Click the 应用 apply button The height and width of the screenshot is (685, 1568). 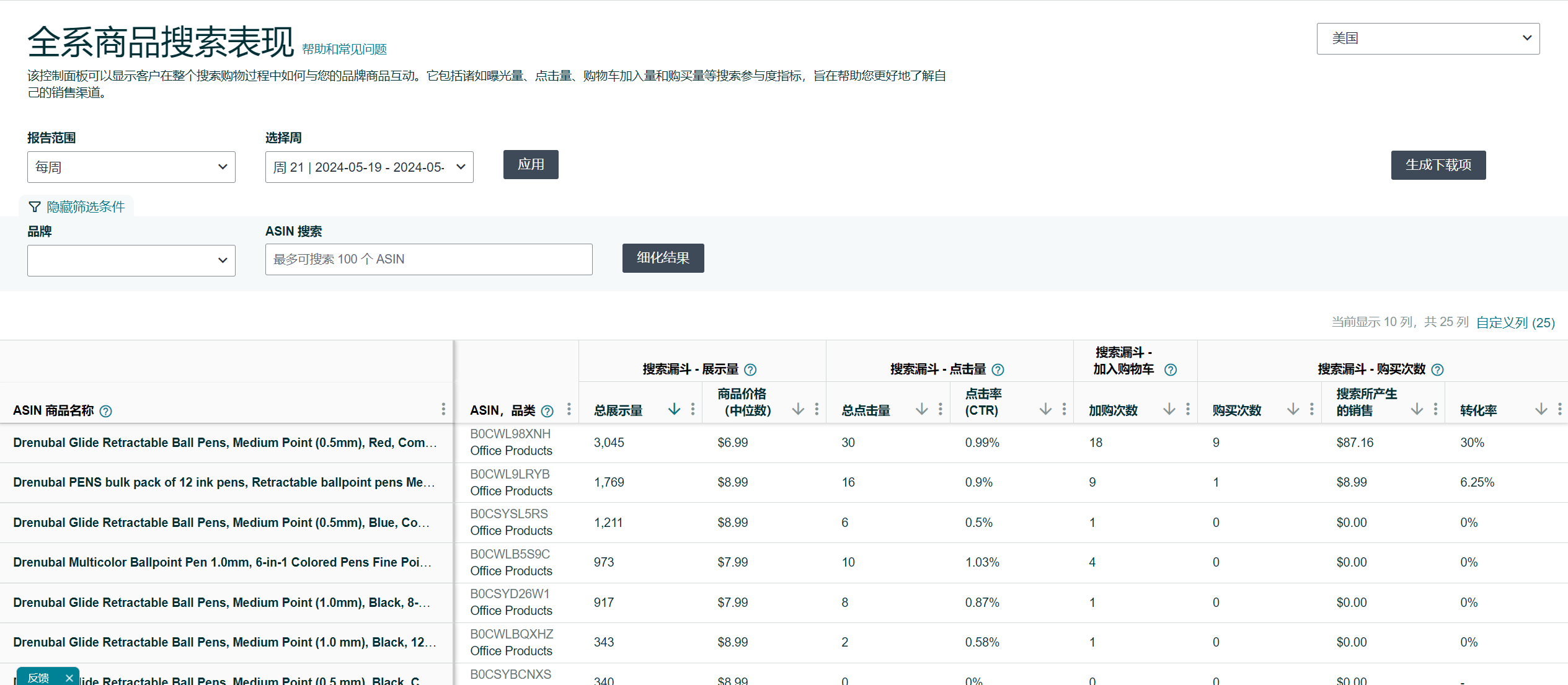point(531,164)
